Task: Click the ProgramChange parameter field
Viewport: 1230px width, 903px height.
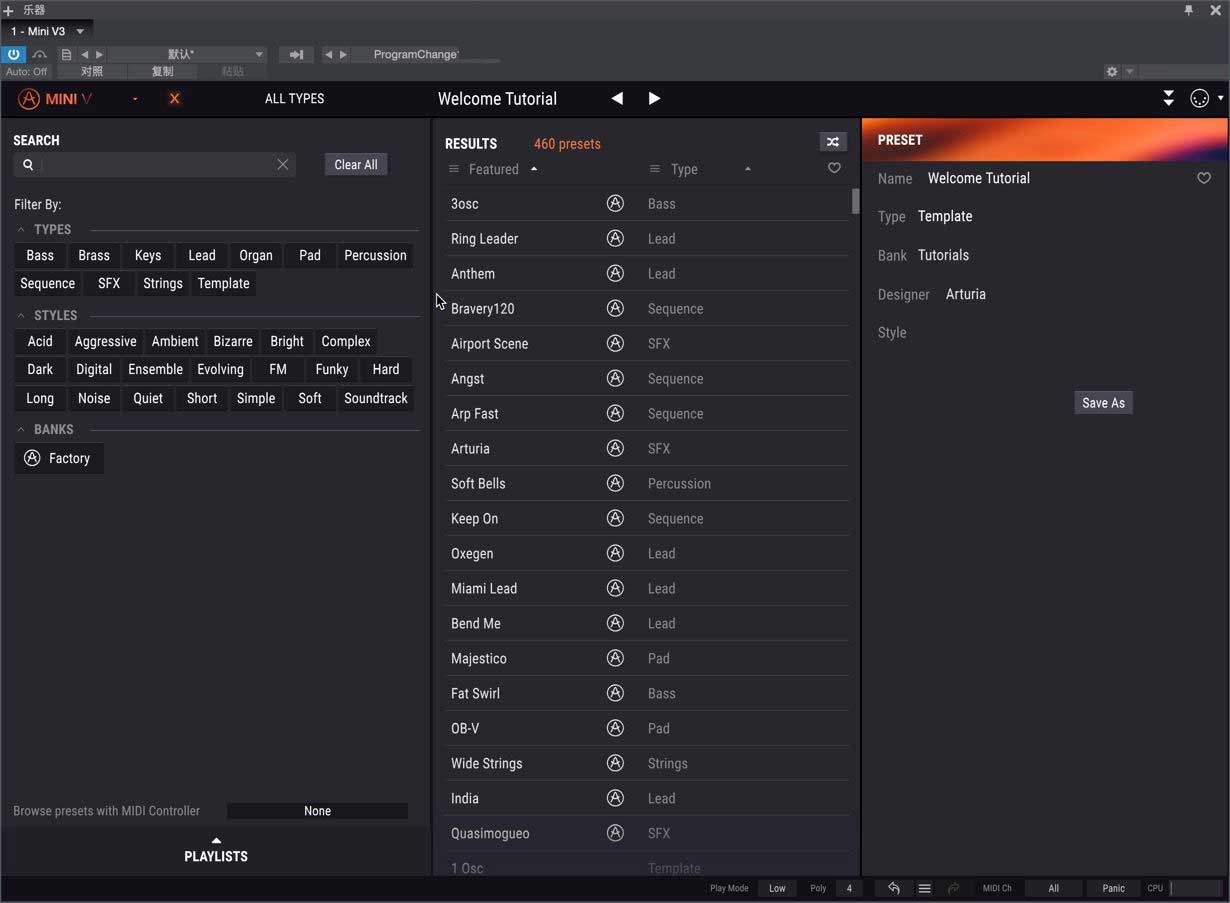Action: pos(415,55)
